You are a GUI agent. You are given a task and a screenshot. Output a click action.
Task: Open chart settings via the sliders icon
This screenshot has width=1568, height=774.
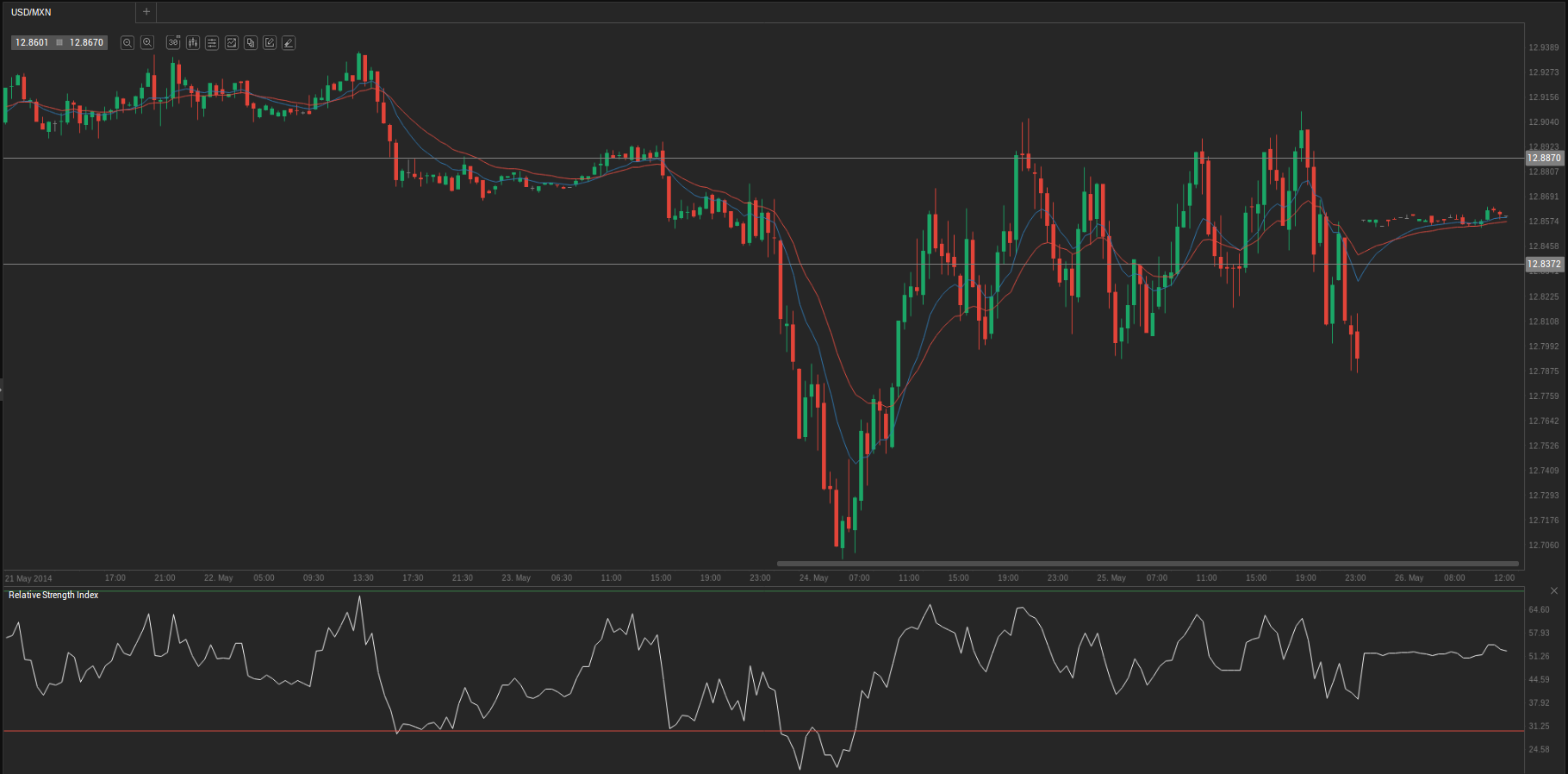click(x=212, y=42)
